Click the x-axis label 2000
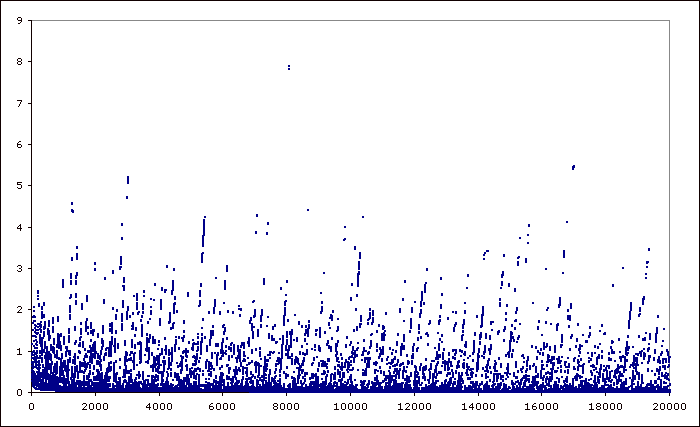700x427 pixels. tap(95, 406)
